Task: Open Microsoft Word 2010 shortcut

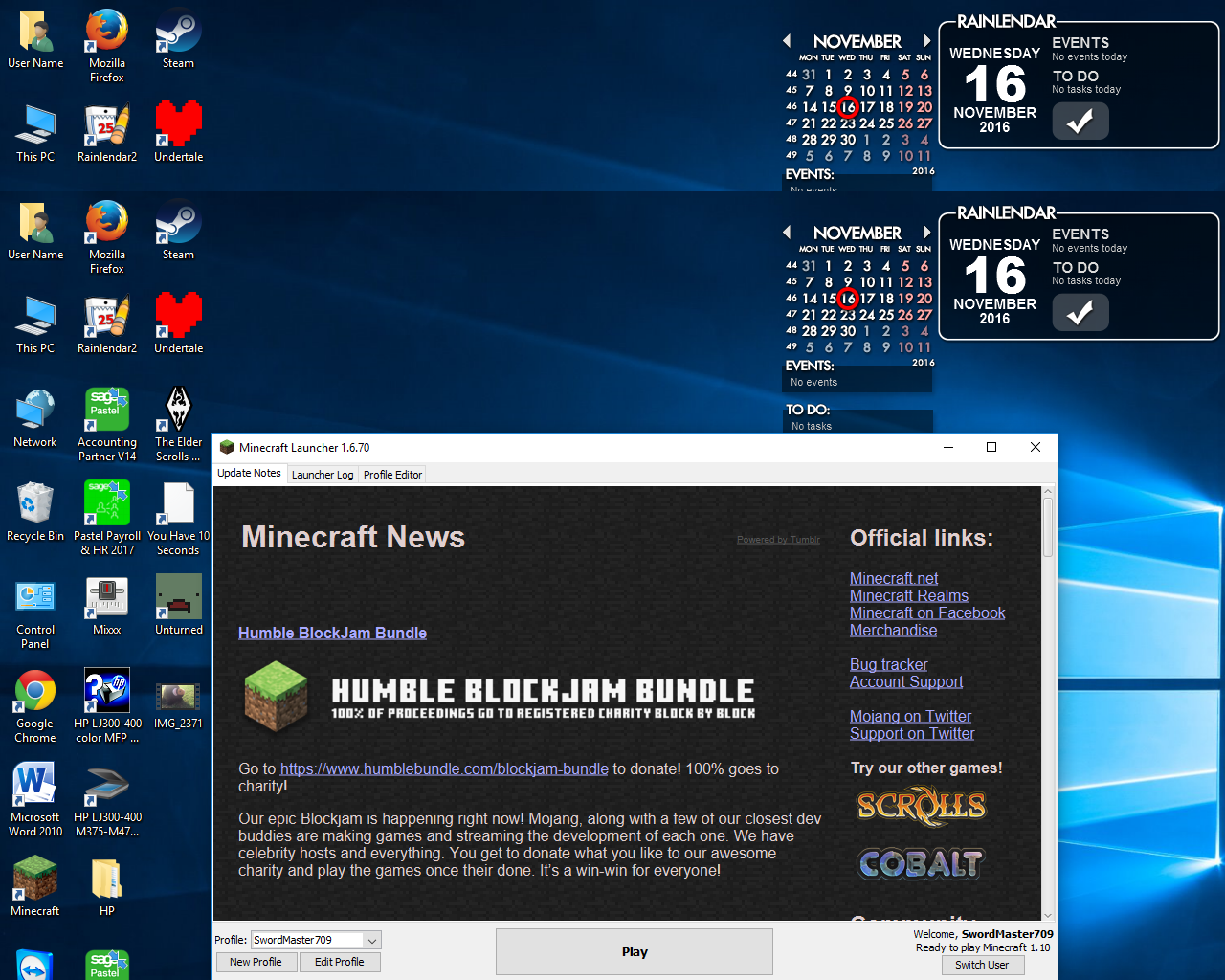Action: (x=35, y=786)
